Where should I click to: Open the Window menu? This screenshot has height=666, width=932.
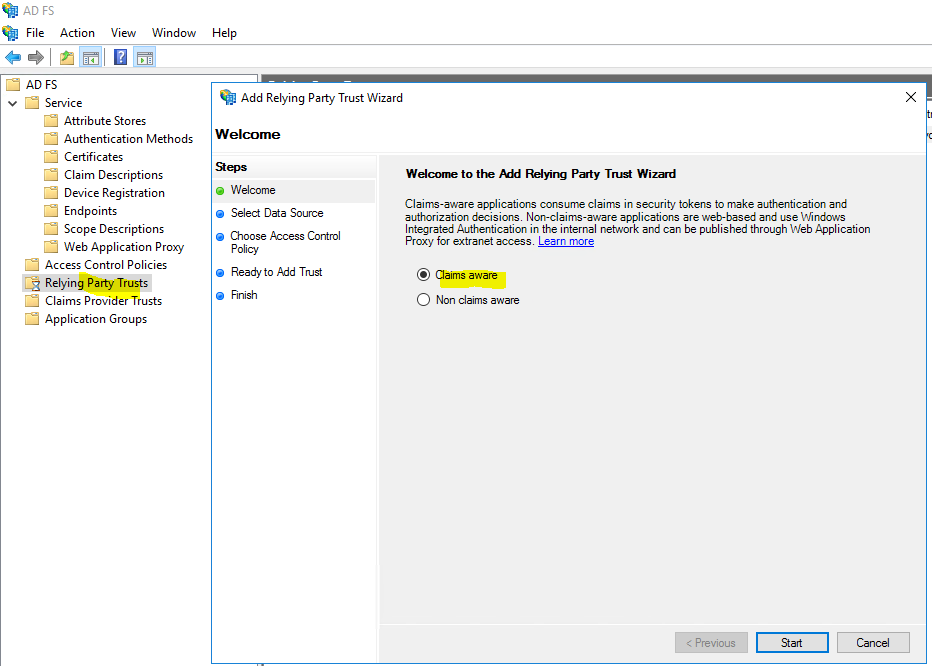pos(174,33)
